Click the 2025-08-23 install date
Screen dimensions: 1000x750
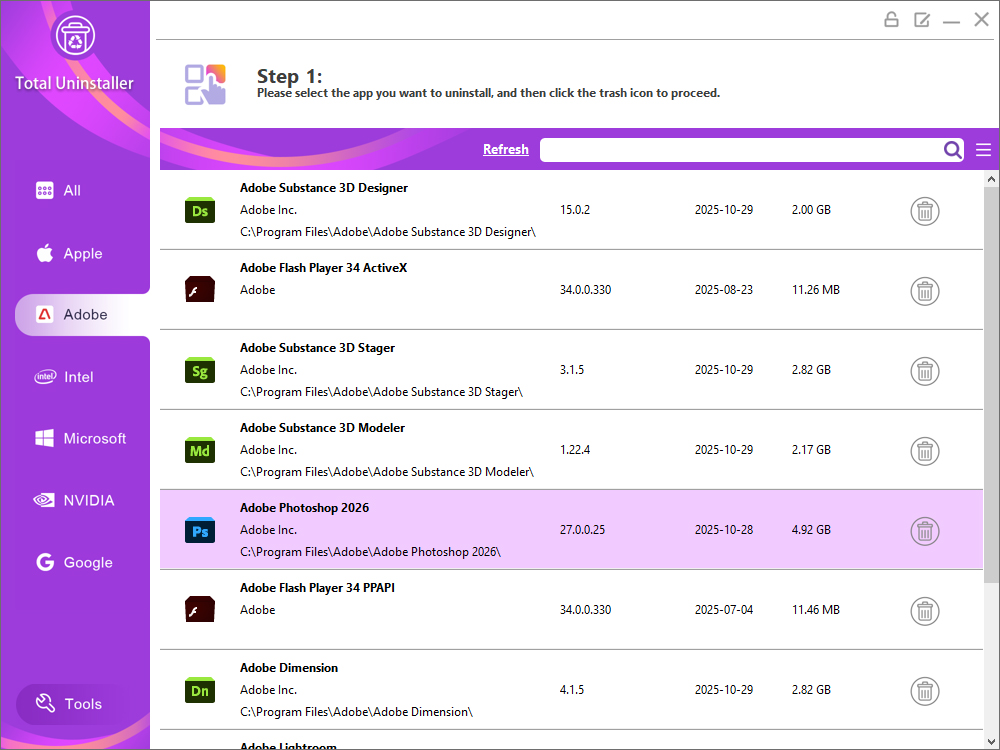(x=724, y=290)
